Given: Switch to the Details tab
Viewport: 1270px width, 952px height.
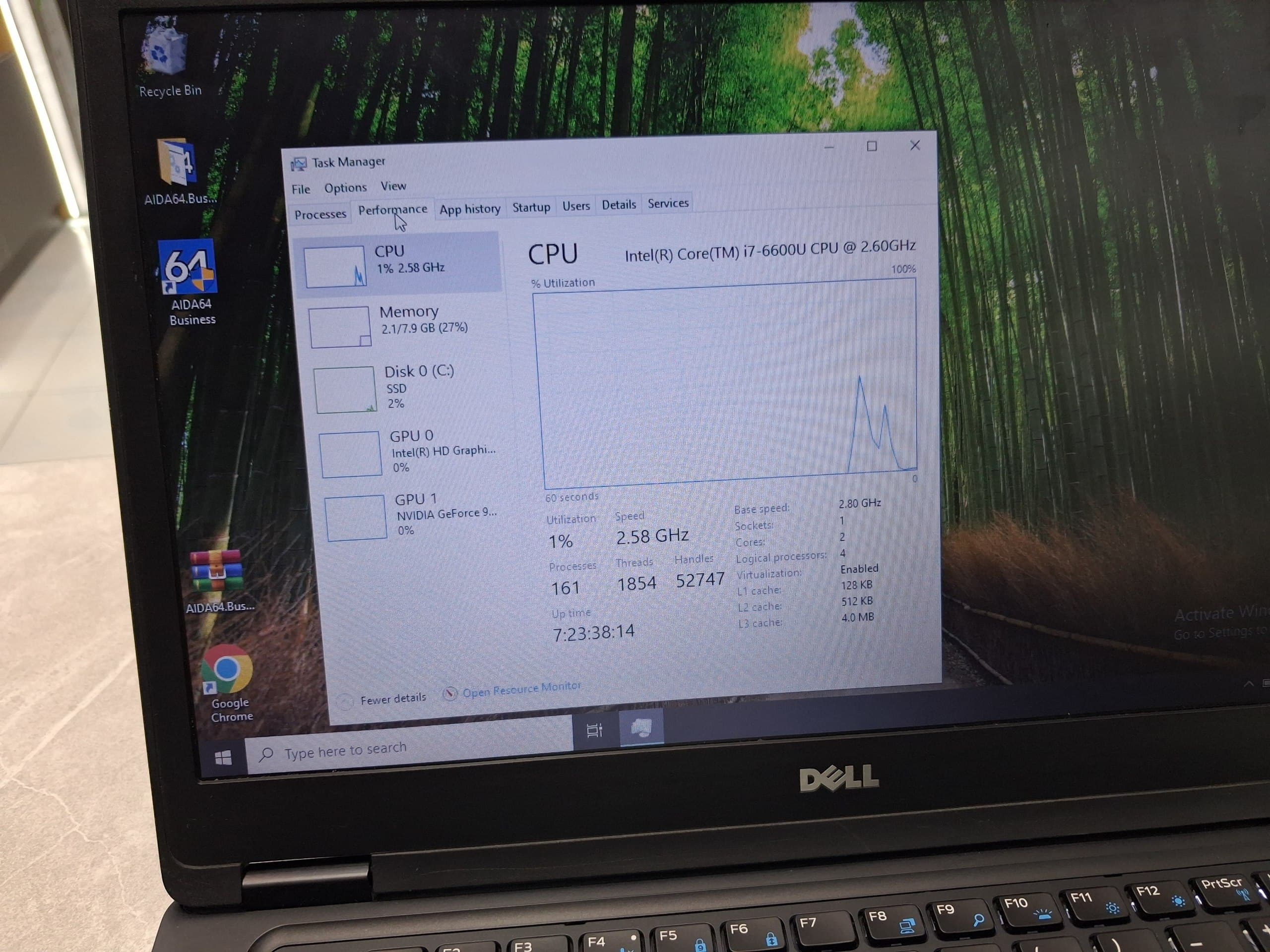Looking at the screenshot, I should [x=618, y=205].
